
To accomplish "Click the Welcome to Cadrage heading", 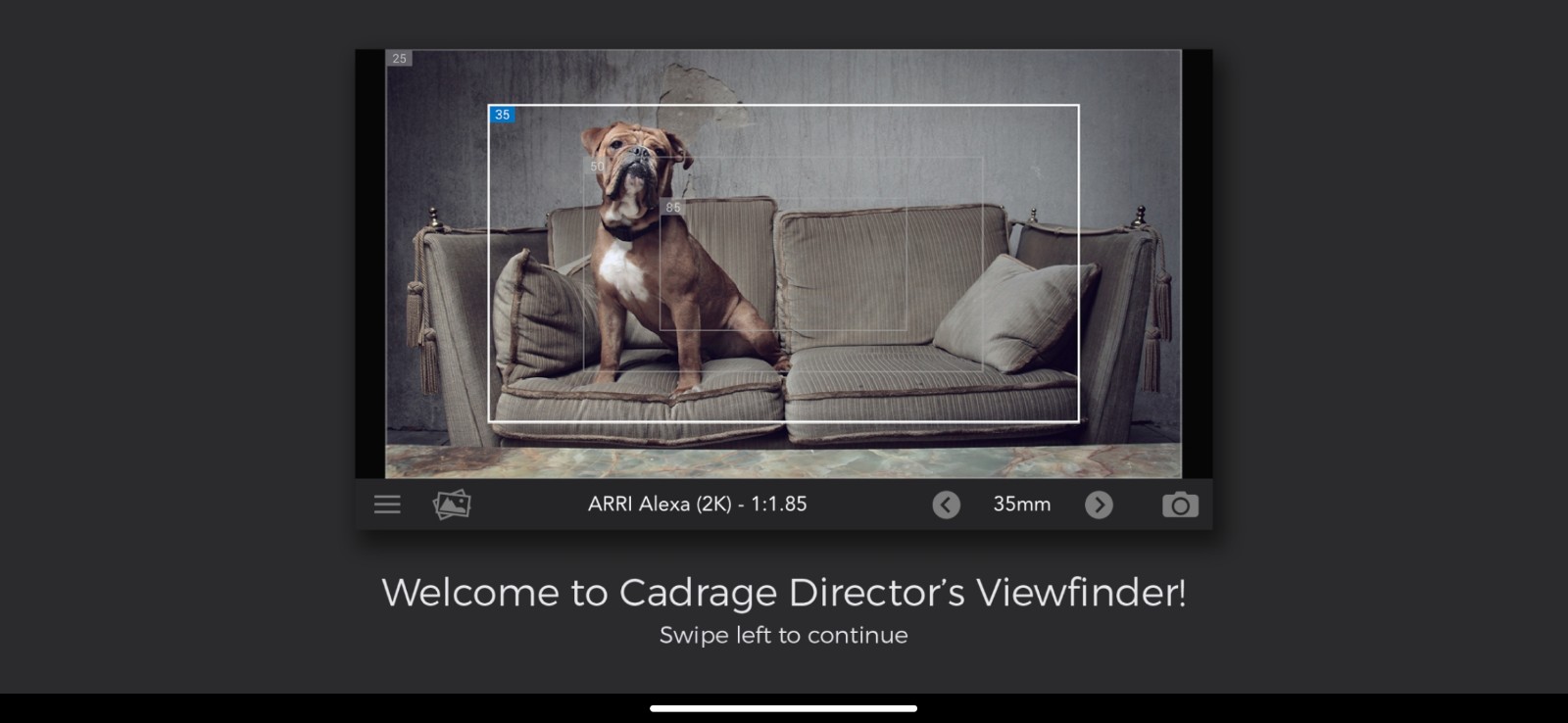I will (783, 593).
